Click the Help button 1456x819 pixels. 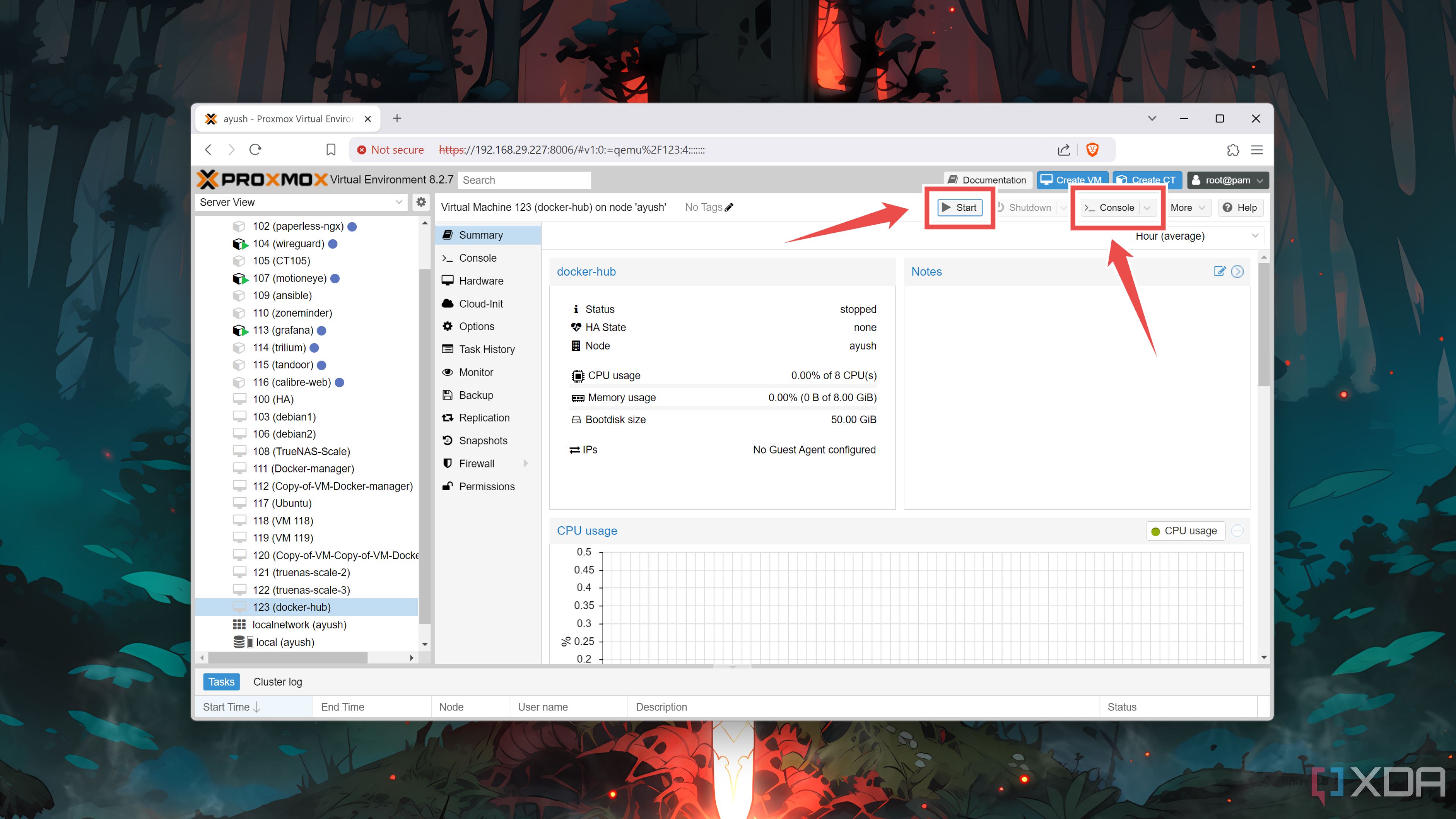point(1240,207)
